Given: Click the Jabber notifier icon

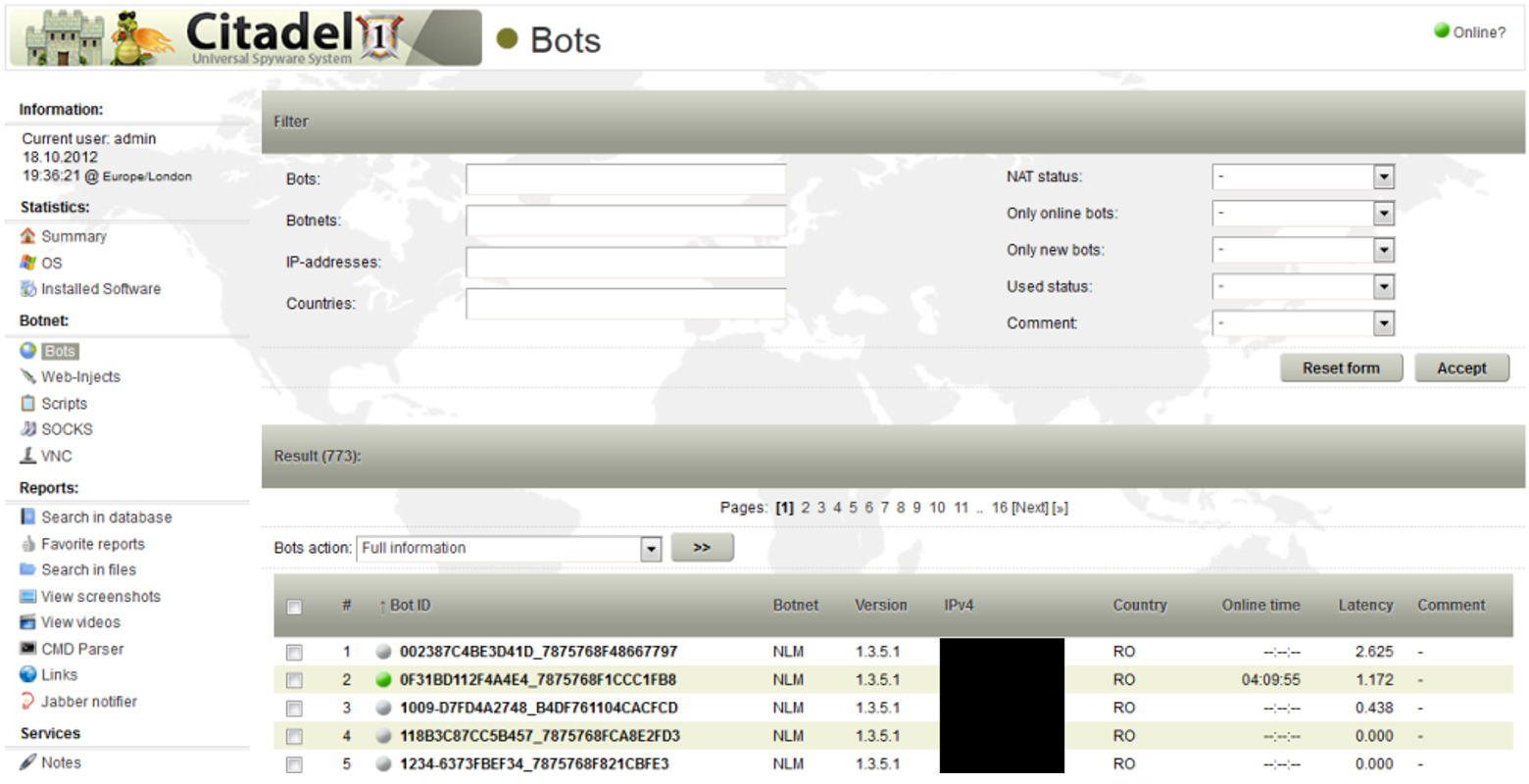Looking at the screenshot, I should pos(27,702).
